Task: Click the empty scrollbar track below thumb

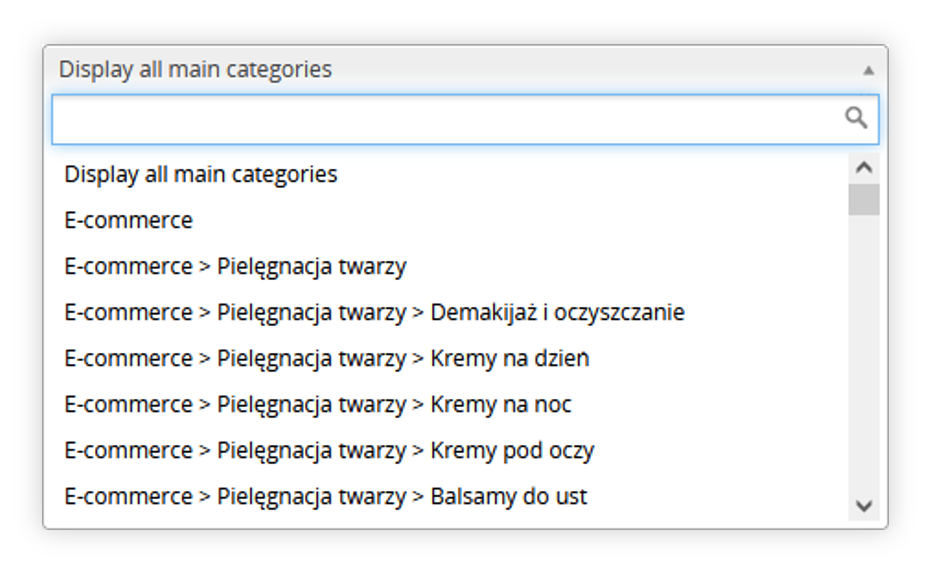Action: [863, 353]
